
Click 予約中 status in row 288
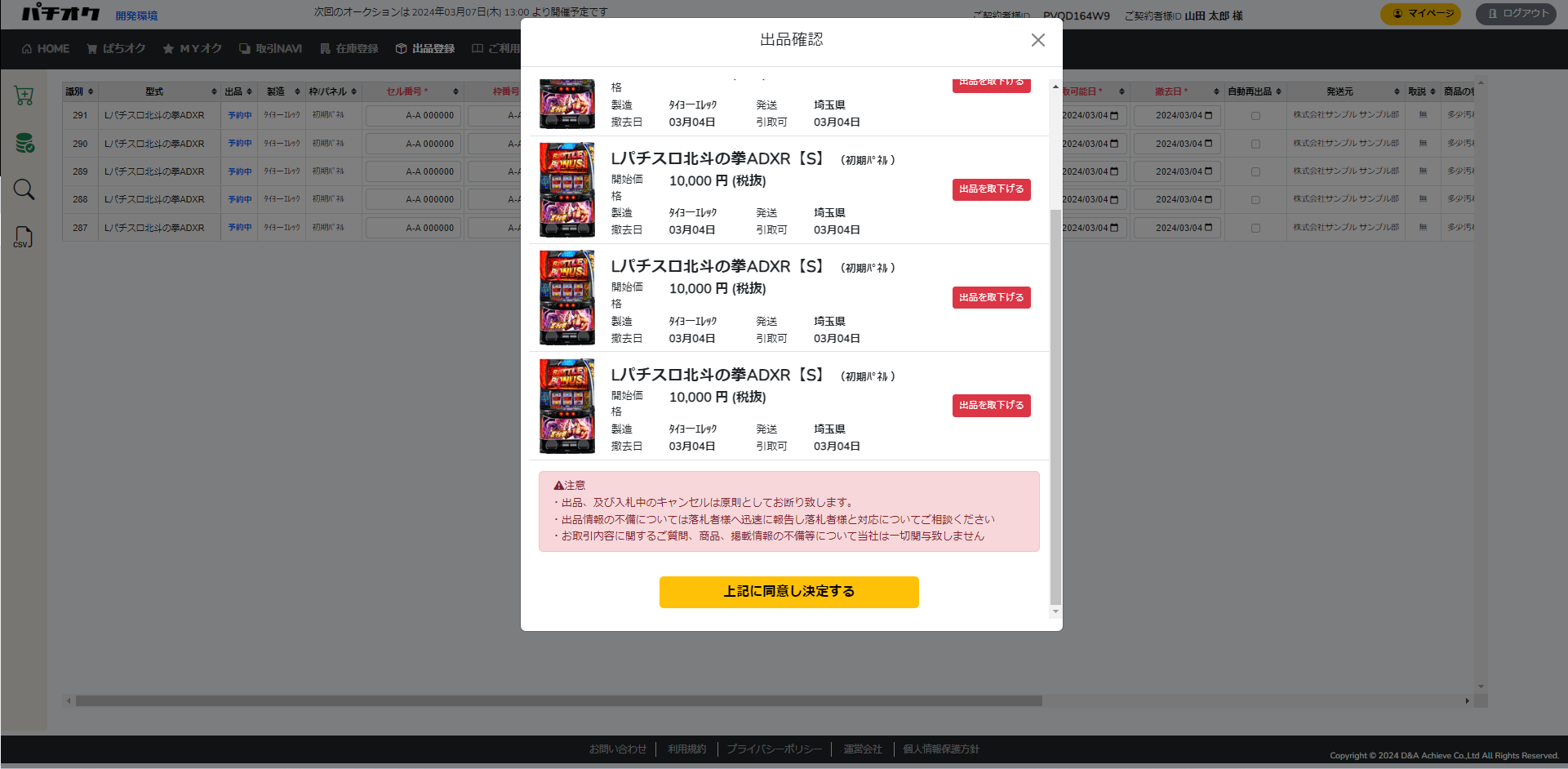click(240, 199)
